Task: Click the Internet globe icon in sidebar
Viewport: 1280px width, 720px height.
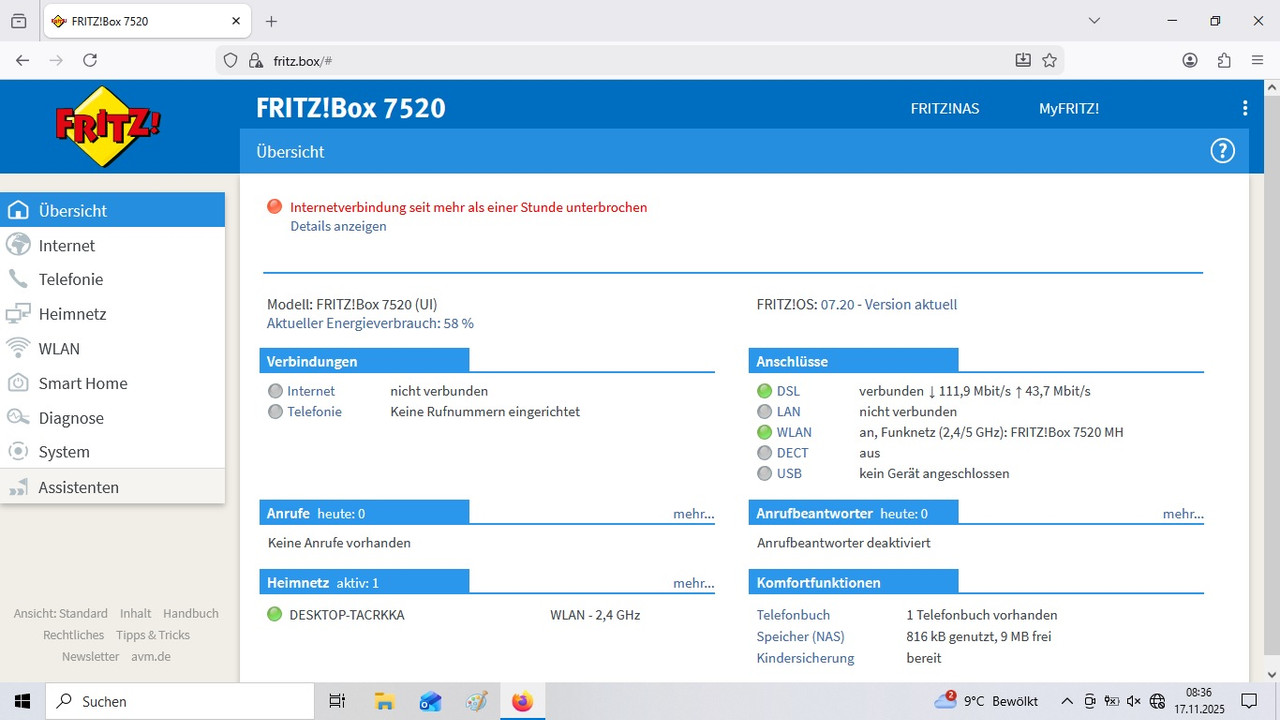Action: (17, 245)
